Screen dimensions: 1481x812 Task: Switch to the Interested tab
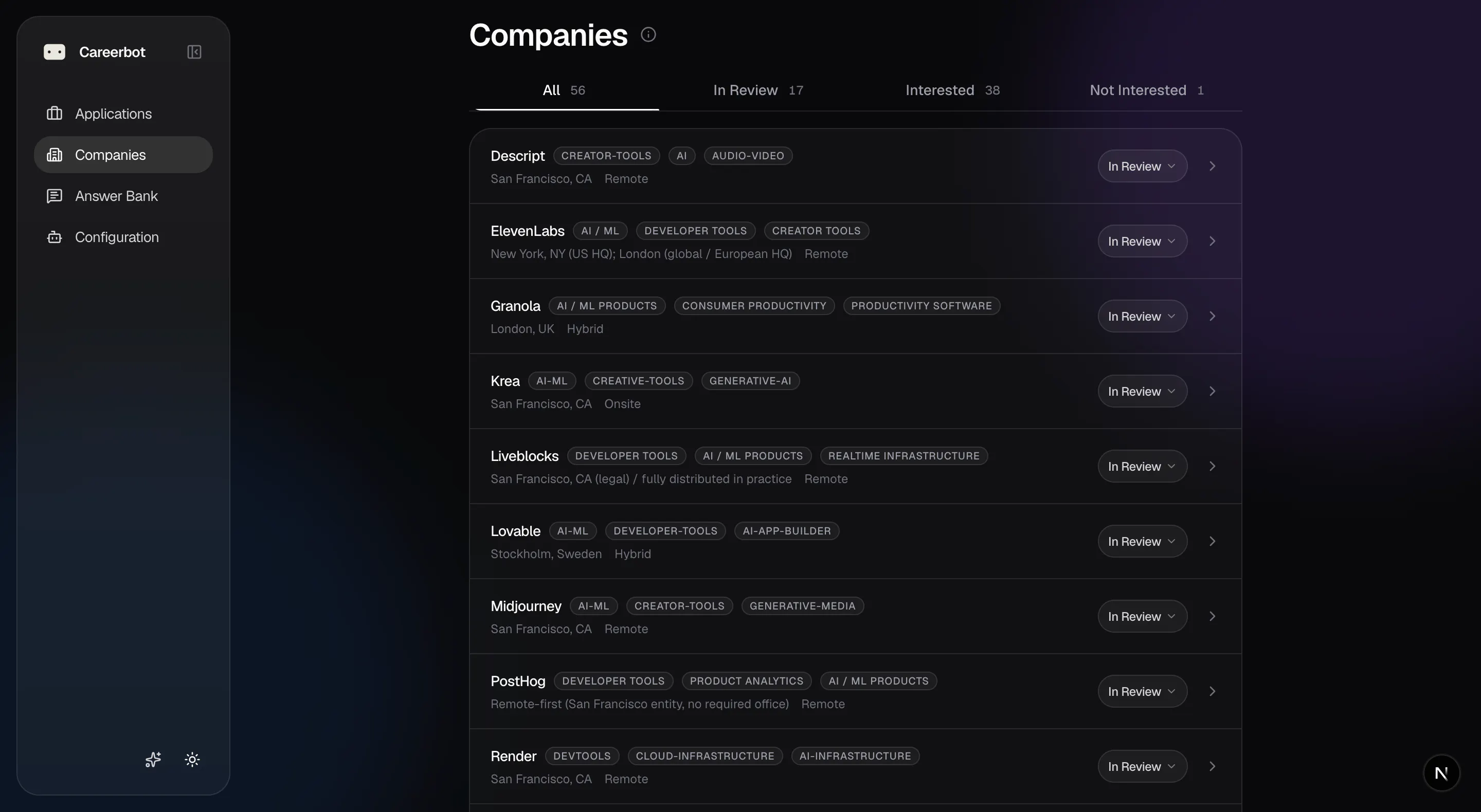953,90
